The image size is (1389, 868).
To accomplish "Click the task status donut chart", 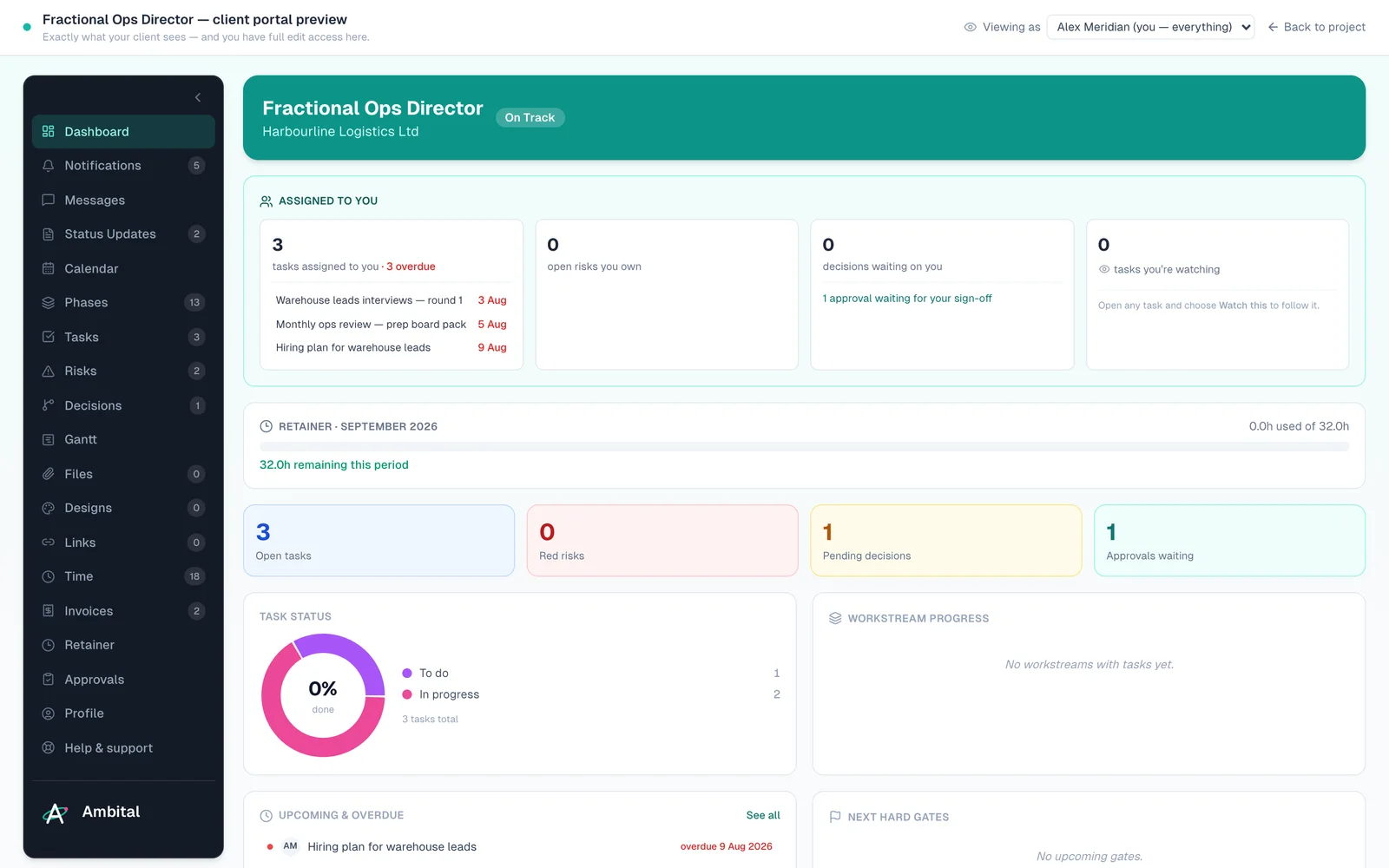I will tap(323, 695).
